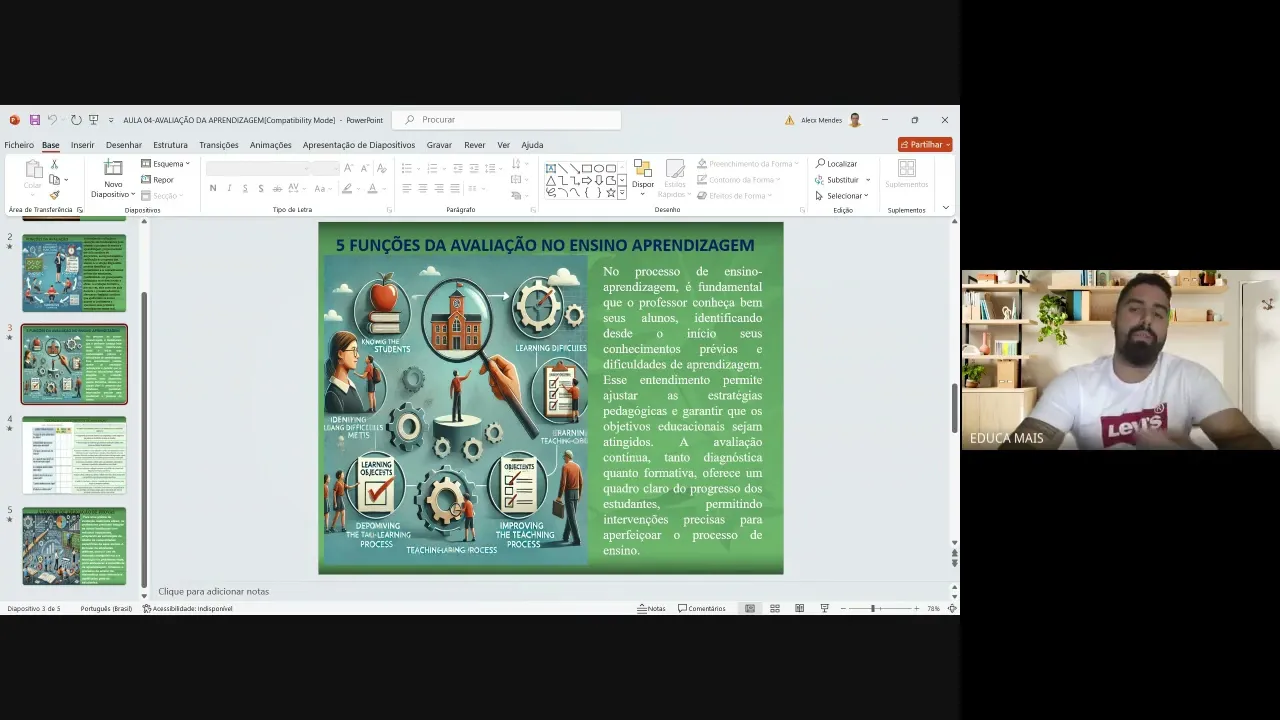Open Apresentação de Diapositivos tab
This screenshot has height=720, width=1280.
click(x=359, y=145)
